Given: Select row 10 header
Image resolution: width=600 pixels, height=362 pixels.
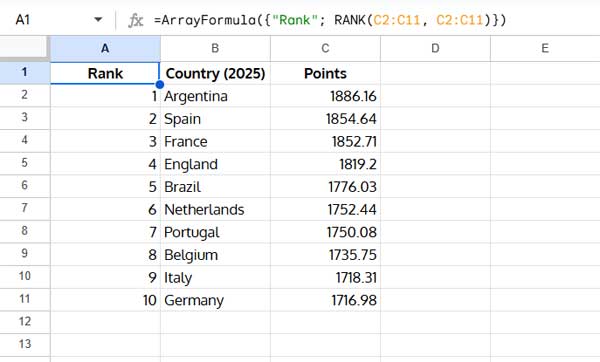Looking at the screenshot, I should (25, 277).
